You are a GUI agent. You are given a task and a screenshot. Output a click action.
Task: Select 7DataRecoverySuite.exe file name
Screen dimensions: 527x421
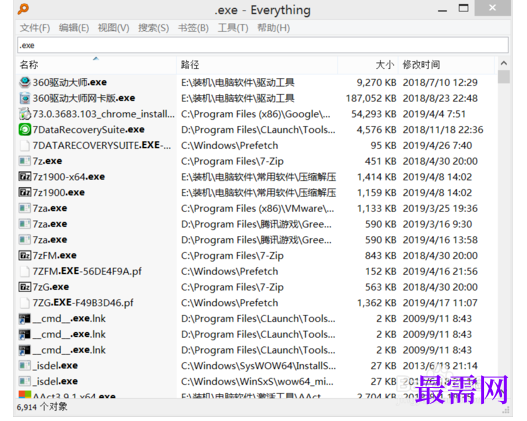(x=88, y=130)
